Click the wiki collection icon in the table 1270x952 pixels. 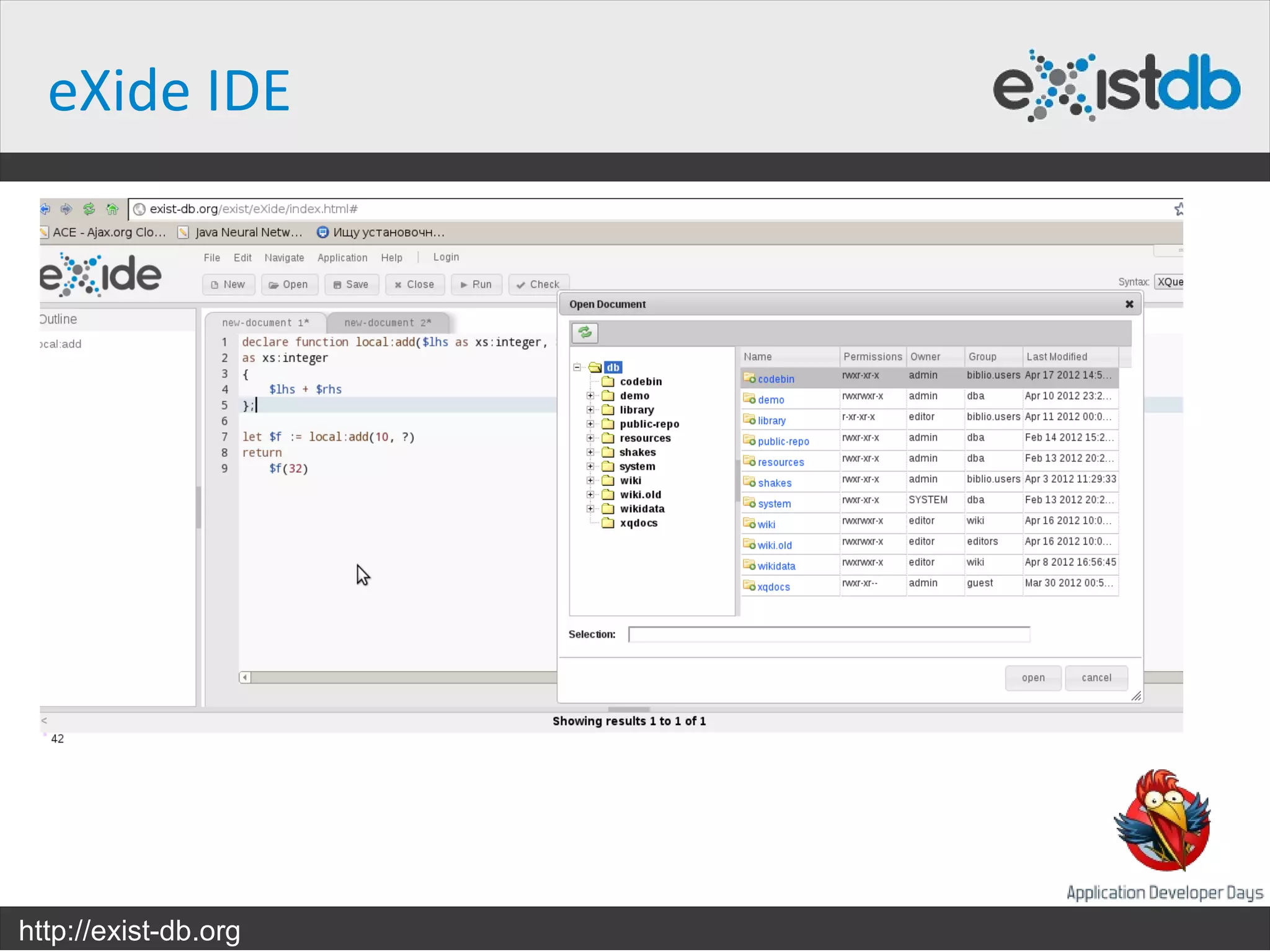[x=749, y=524]
